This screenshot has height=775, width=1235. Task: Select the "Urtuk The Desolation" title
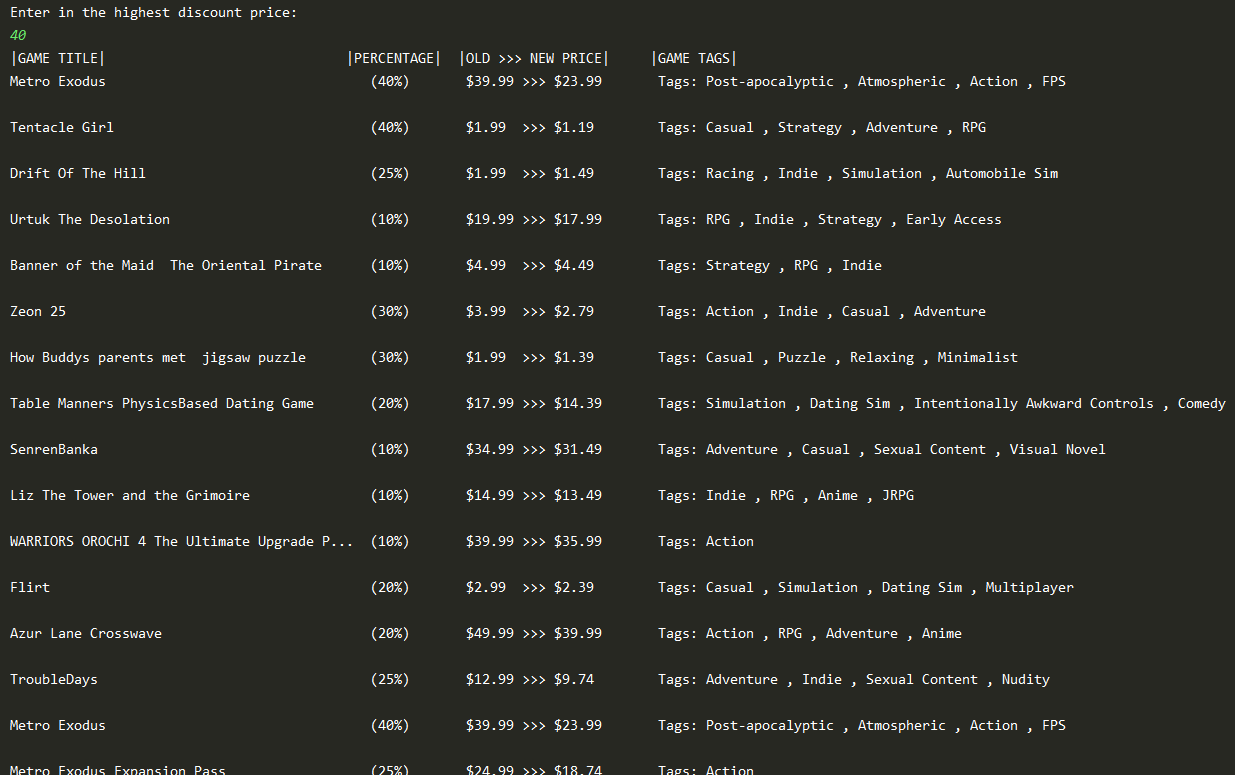point(90,219)
